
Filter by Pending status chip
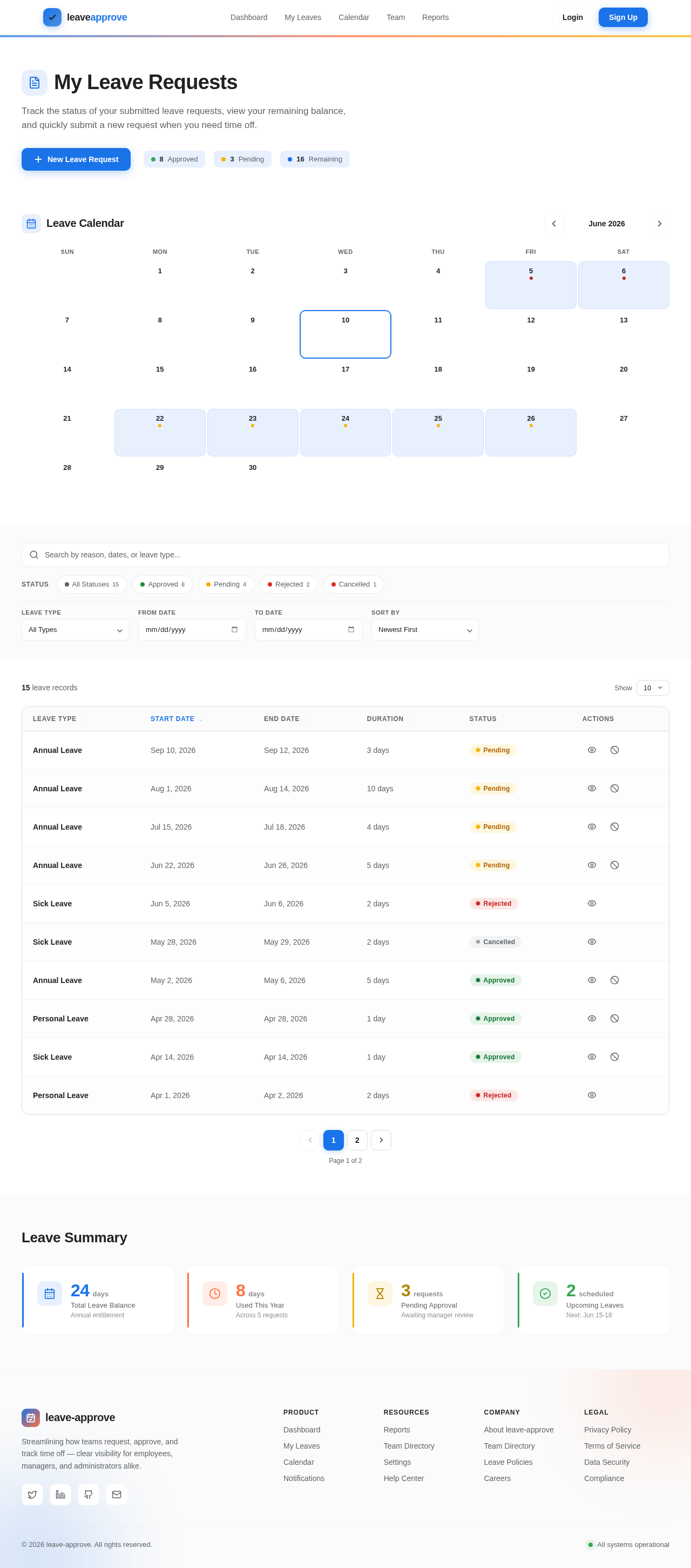coord(226,584)
